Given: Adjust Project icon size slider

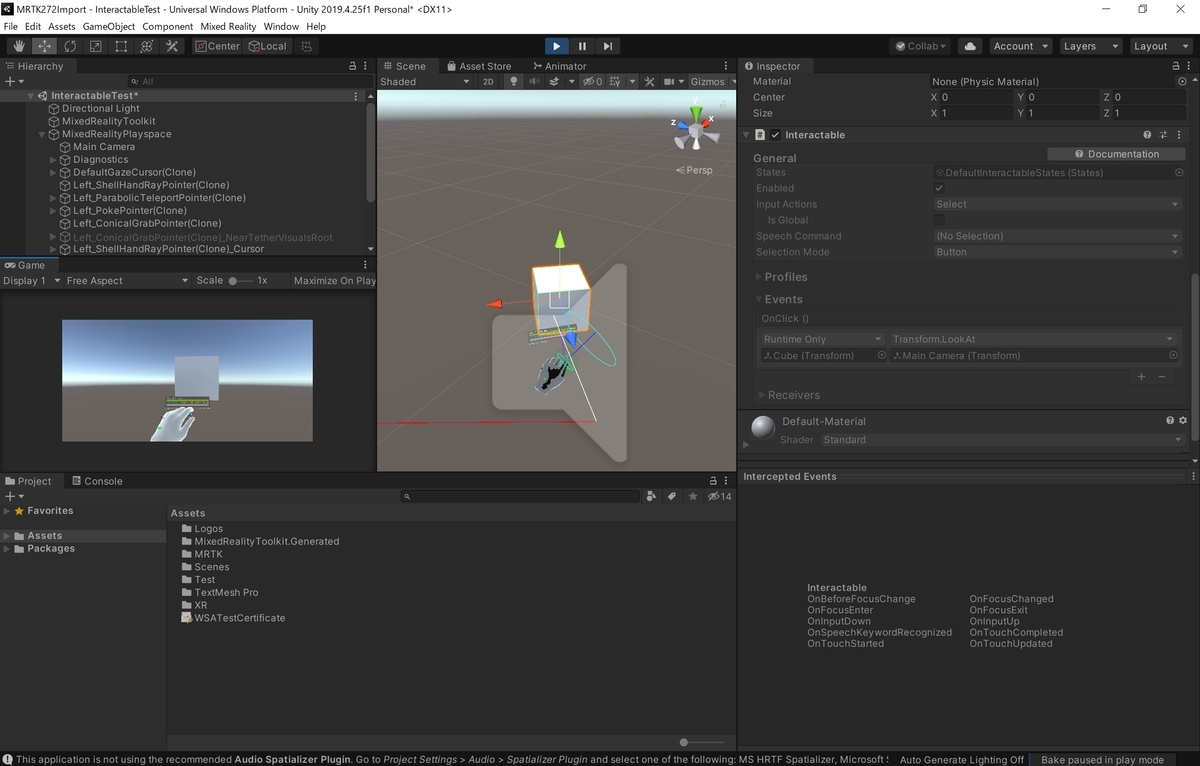Looking at the screenshot, I should (701, 742).
